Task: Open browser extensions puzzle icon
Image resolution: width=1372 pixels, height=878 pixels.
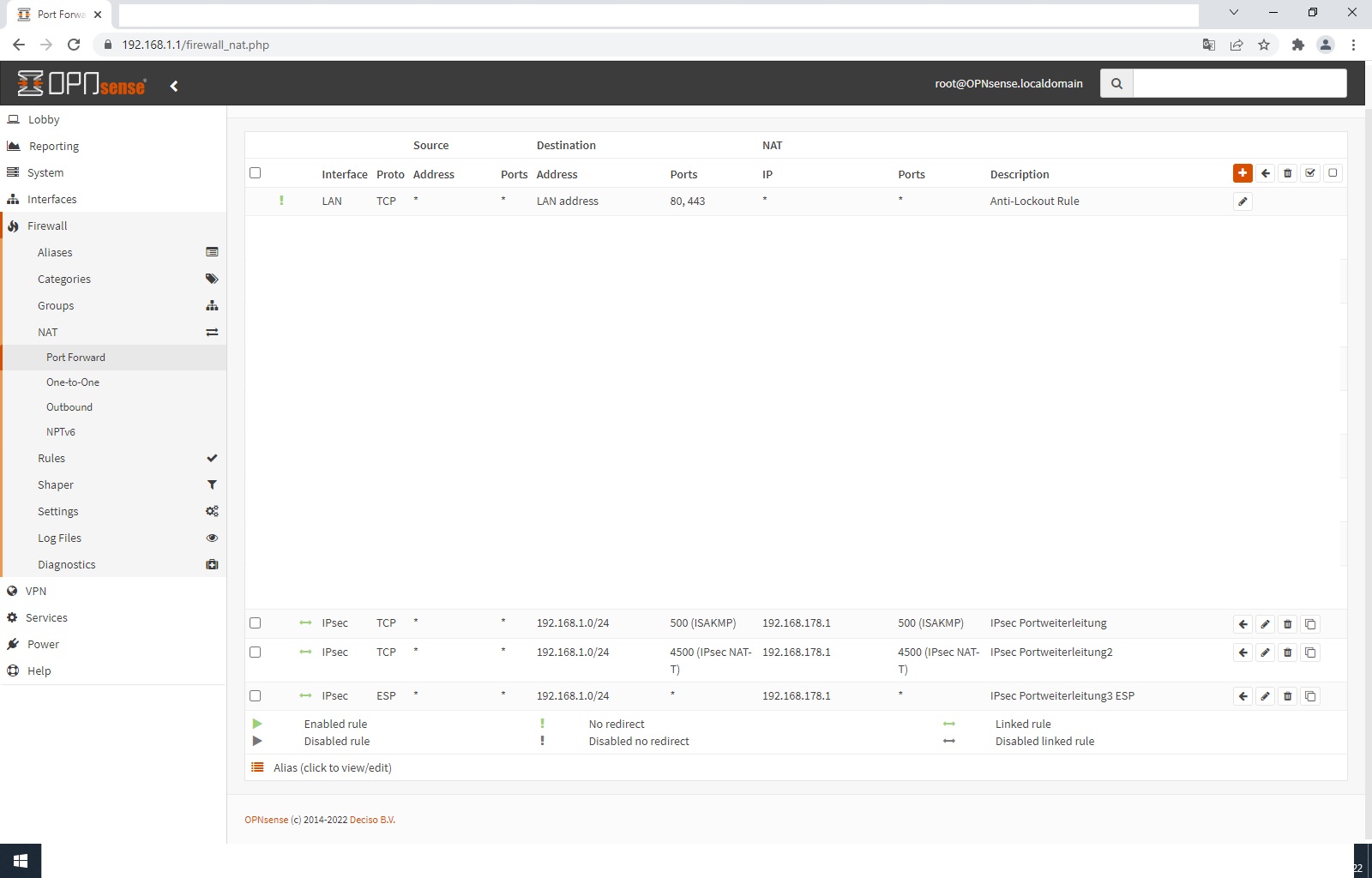Action: pyautogui.click(x=1297, y=45)
